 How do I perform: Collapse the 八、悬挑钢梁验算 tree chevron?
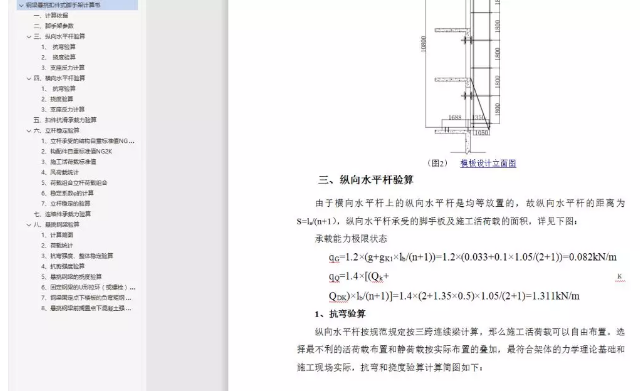[x=29, y=224]
